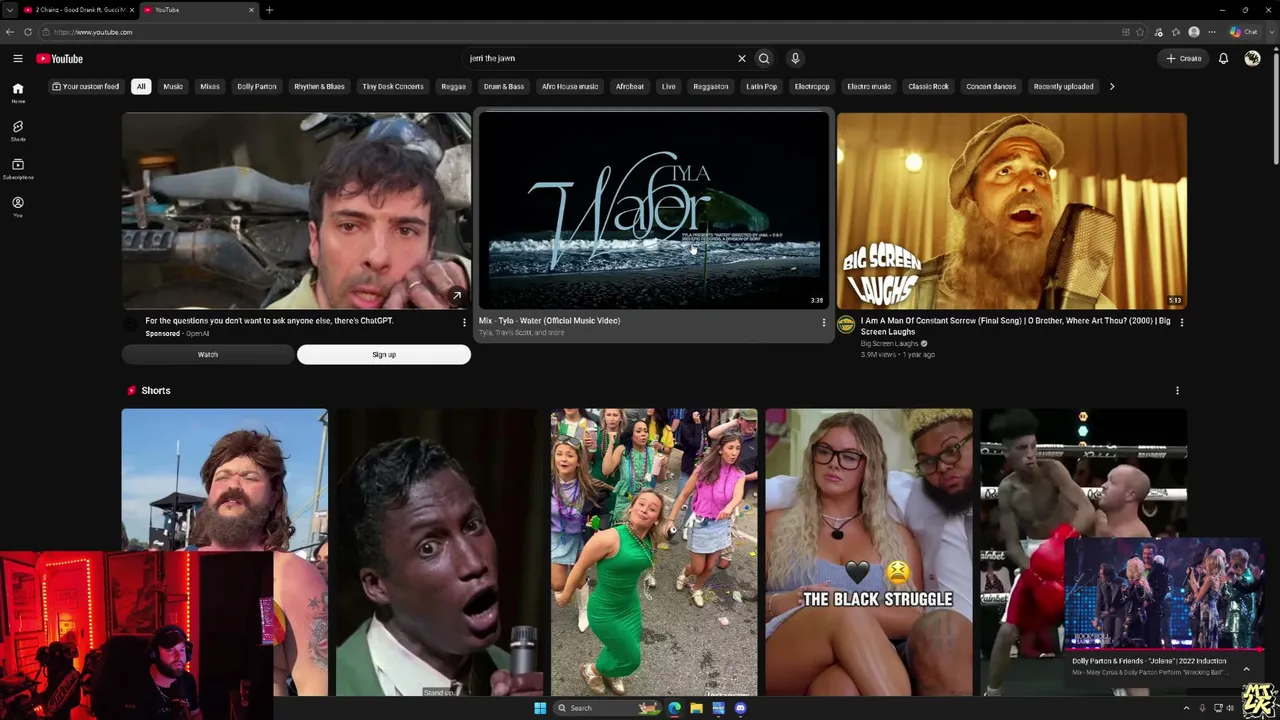Open the You page in sidebar
The width and height of the screenshot is (1280, 720).
[x=18, y=207]
